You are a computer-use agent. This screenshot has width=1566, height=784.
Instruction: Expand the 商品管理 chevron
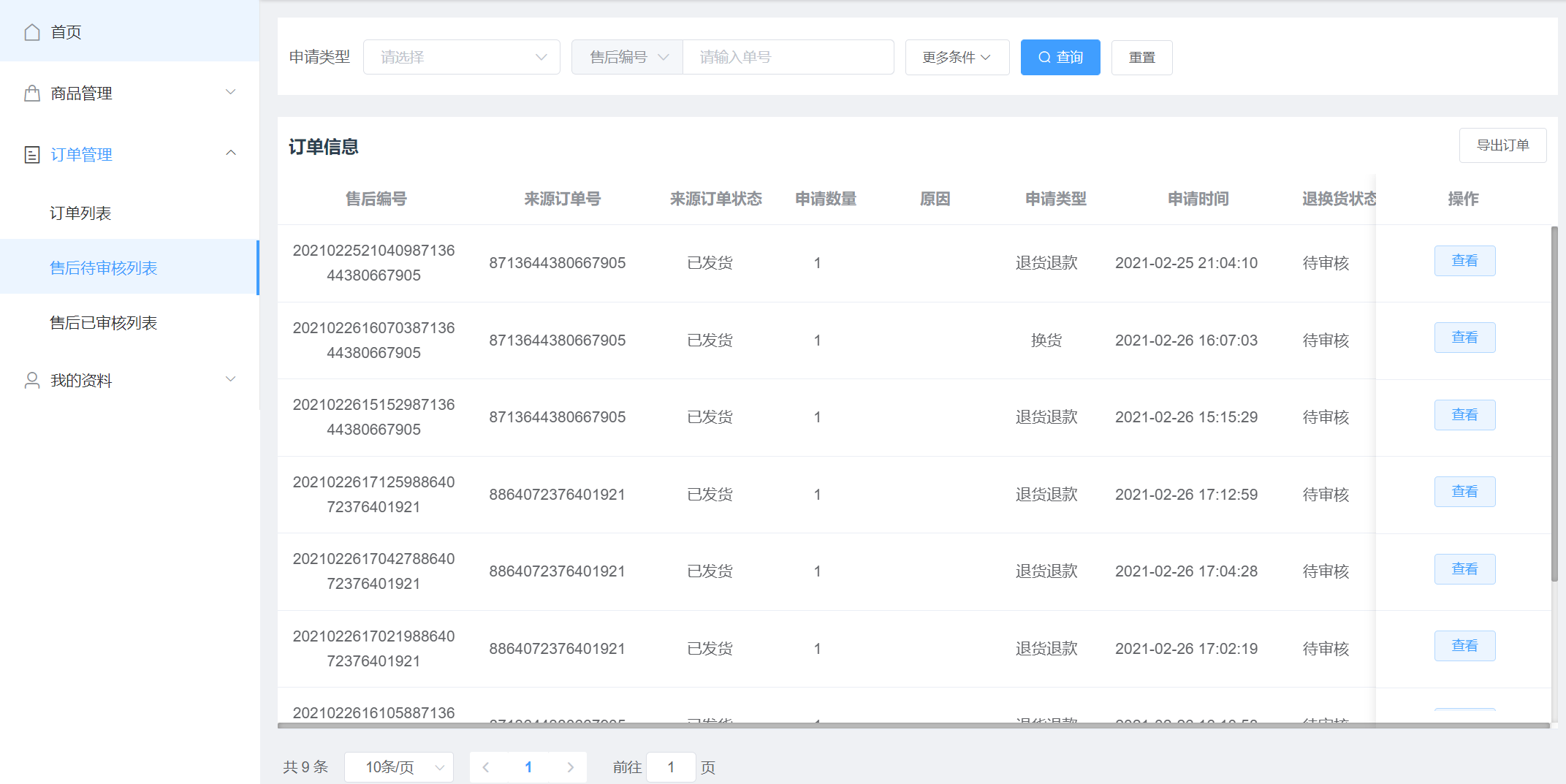231,92
